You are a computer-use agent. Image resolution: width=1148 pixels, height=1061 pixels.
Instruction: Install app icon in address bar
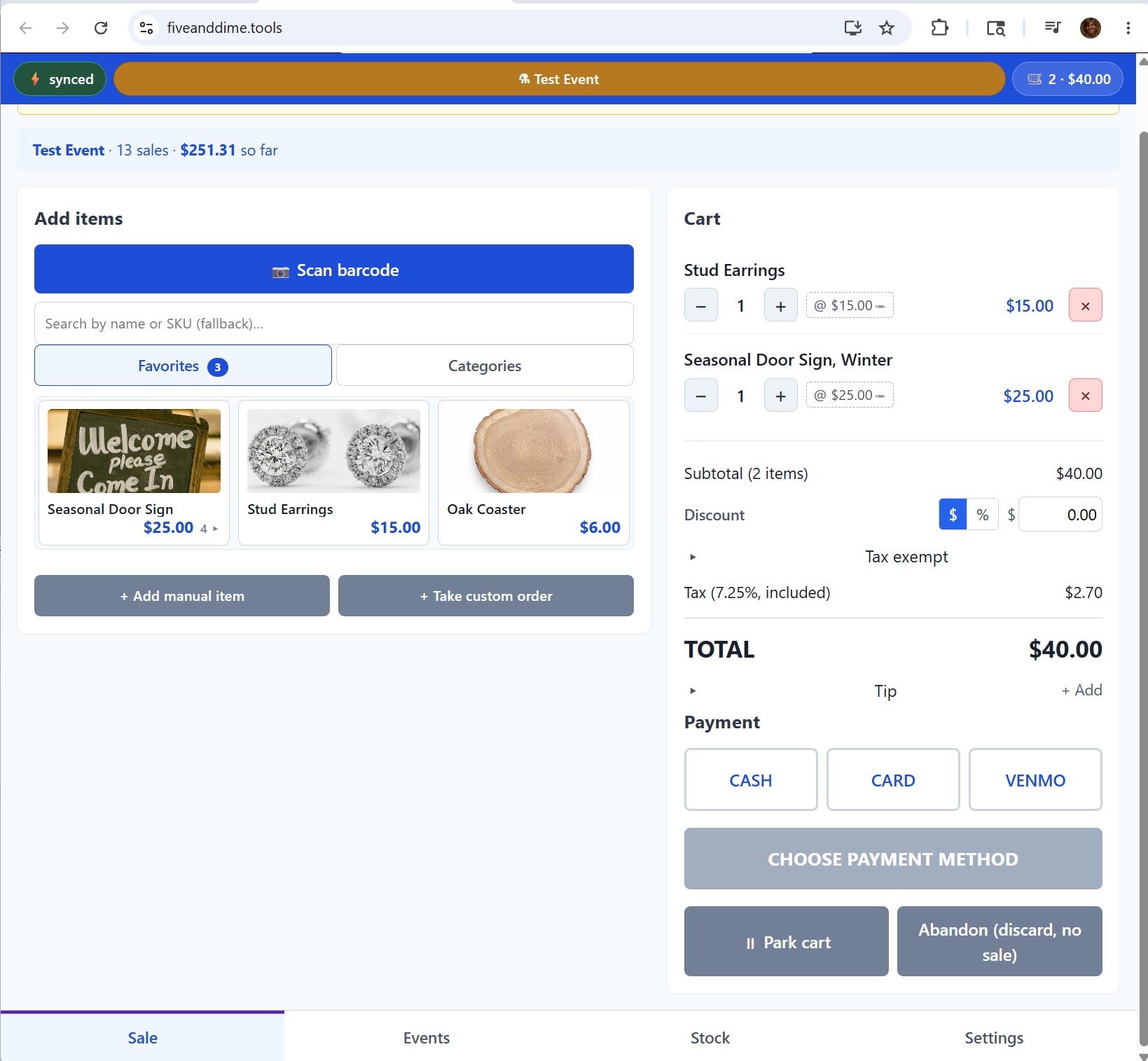[x=852, y=28]
